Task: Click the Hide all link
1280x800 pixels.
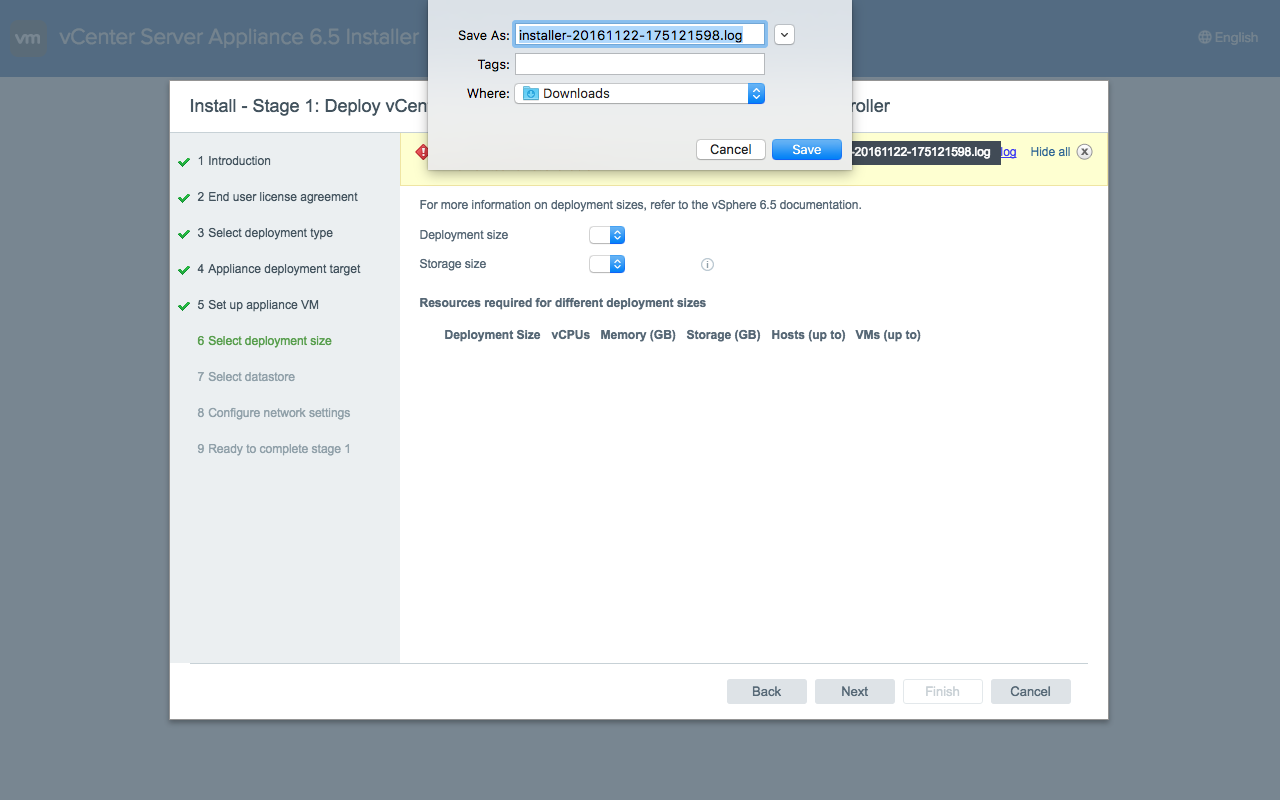Action: point(1050,152)
